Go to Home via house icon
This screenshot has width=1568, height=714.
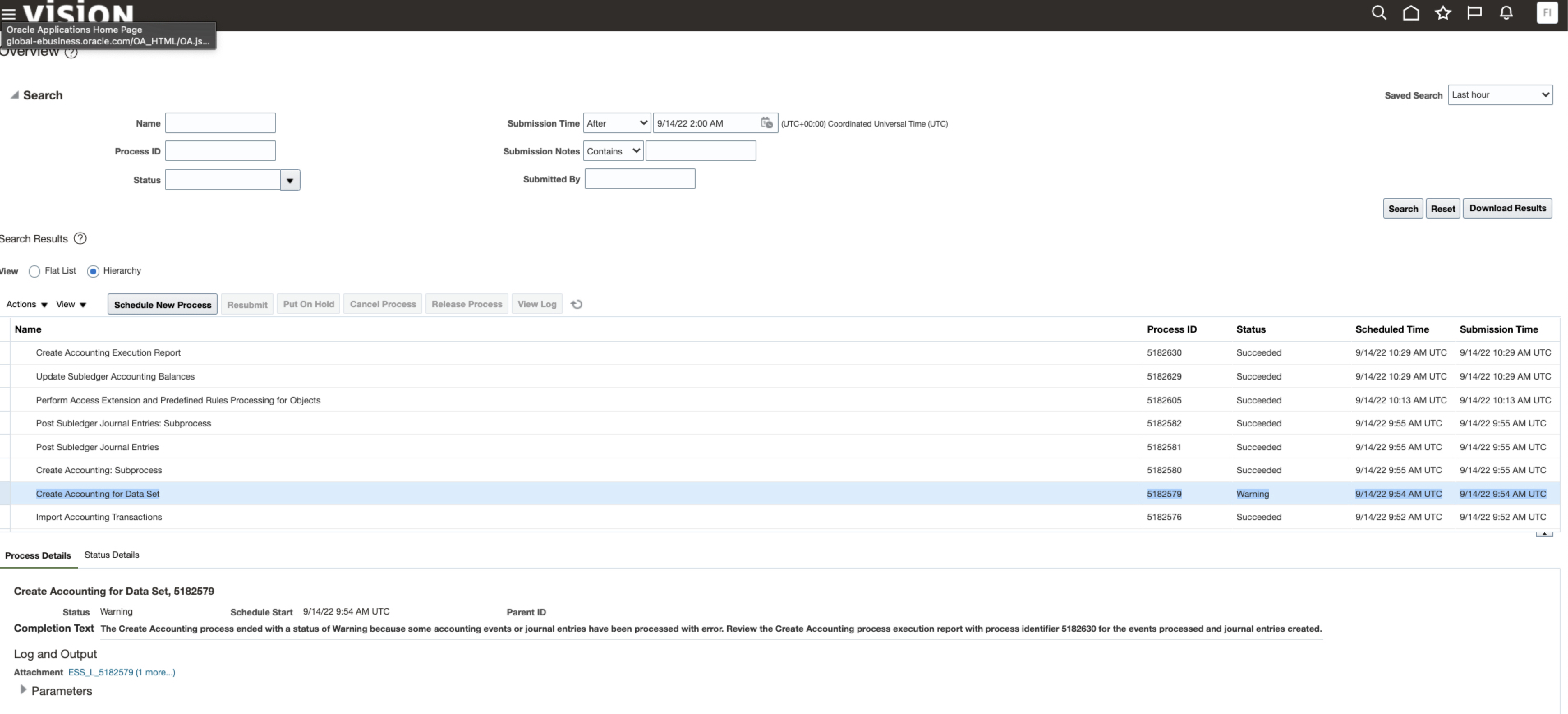[1410, 13]
